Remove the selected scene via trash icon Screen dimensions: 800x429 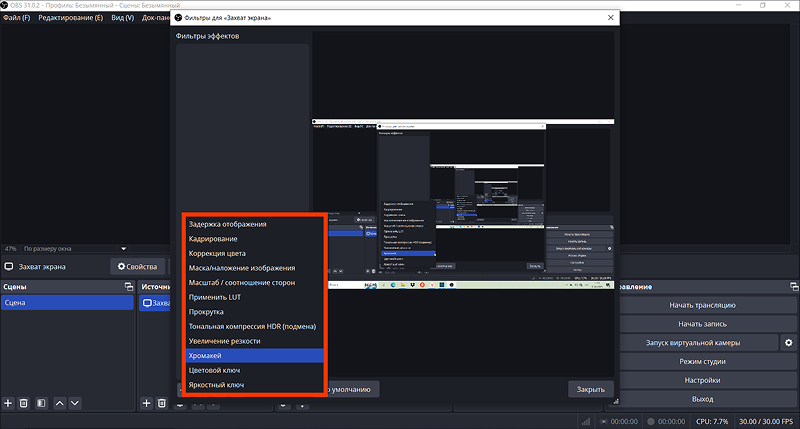(x=23, y=403)
